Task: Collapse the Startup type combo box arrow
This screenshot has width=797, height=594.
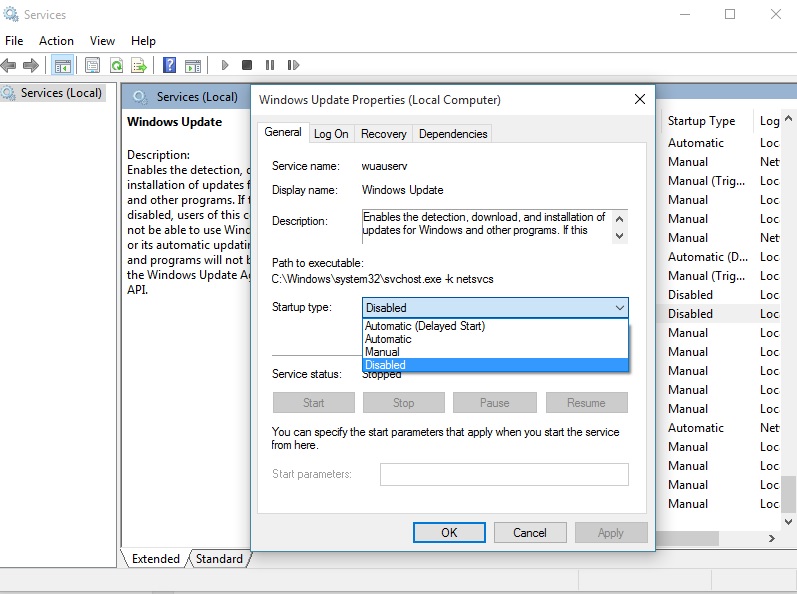Action: (x=619, y=308)
